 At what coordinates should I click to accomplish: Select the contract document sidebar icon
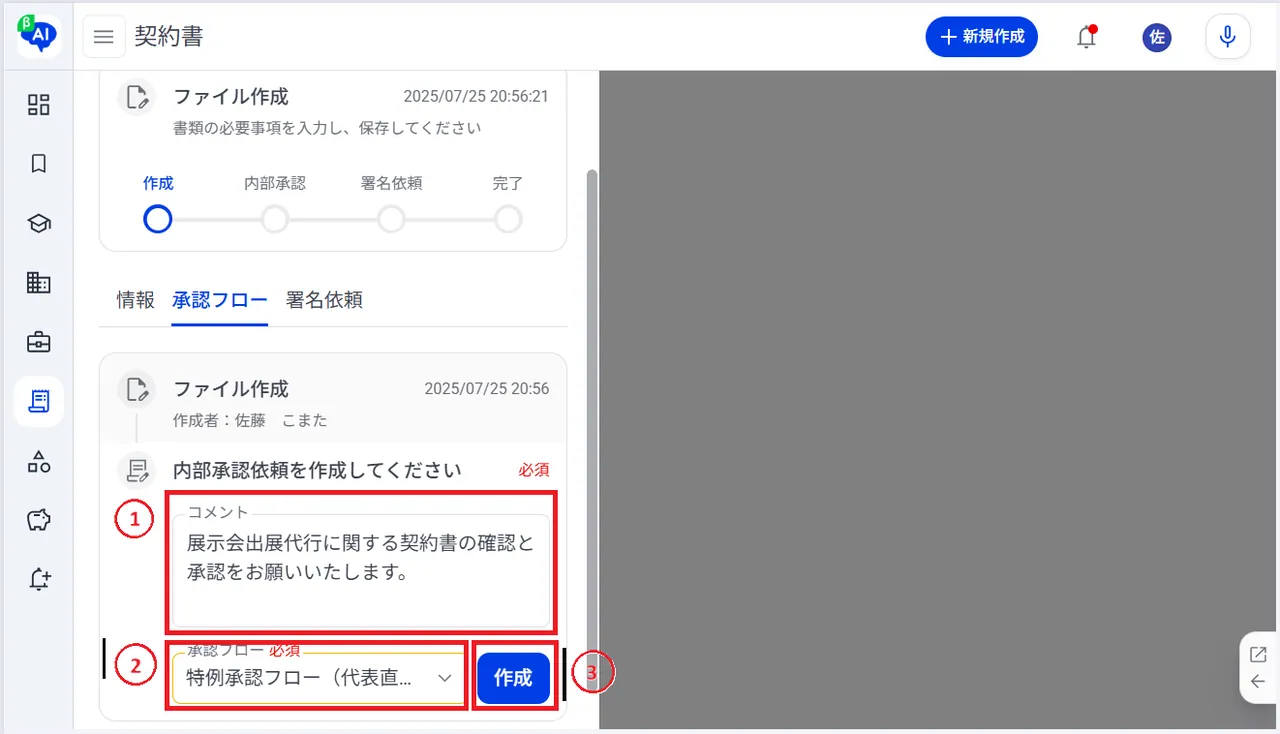(39, 402)
